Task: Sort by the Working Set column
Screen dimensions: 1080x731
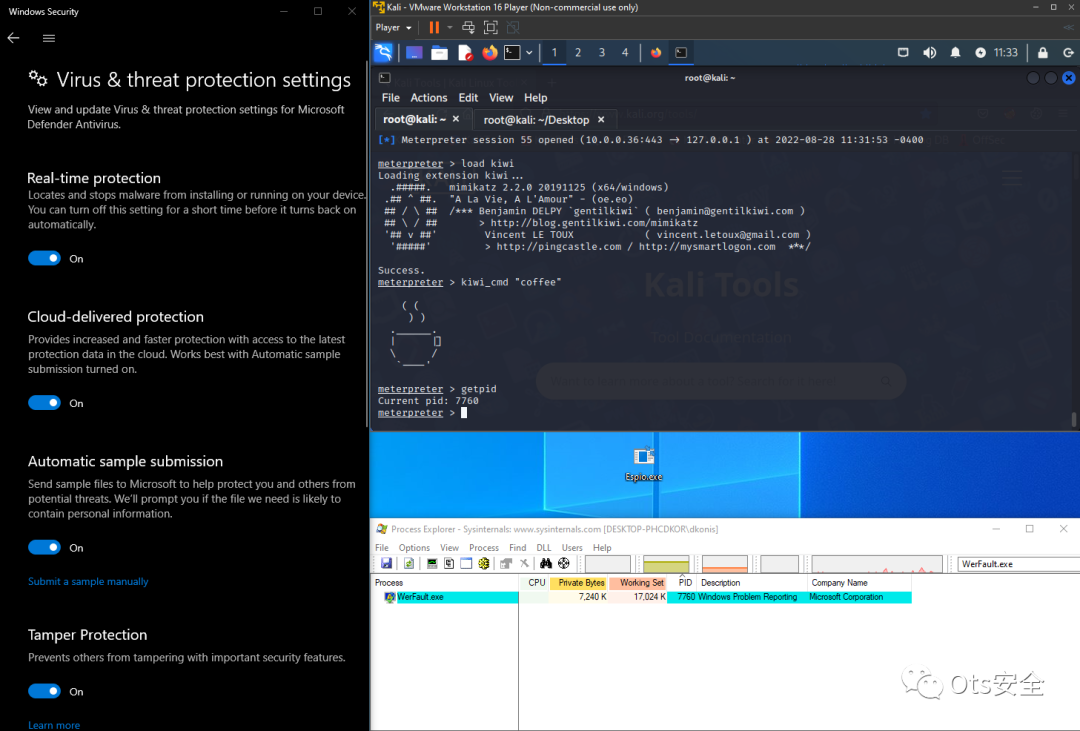Action: [638, 583]
